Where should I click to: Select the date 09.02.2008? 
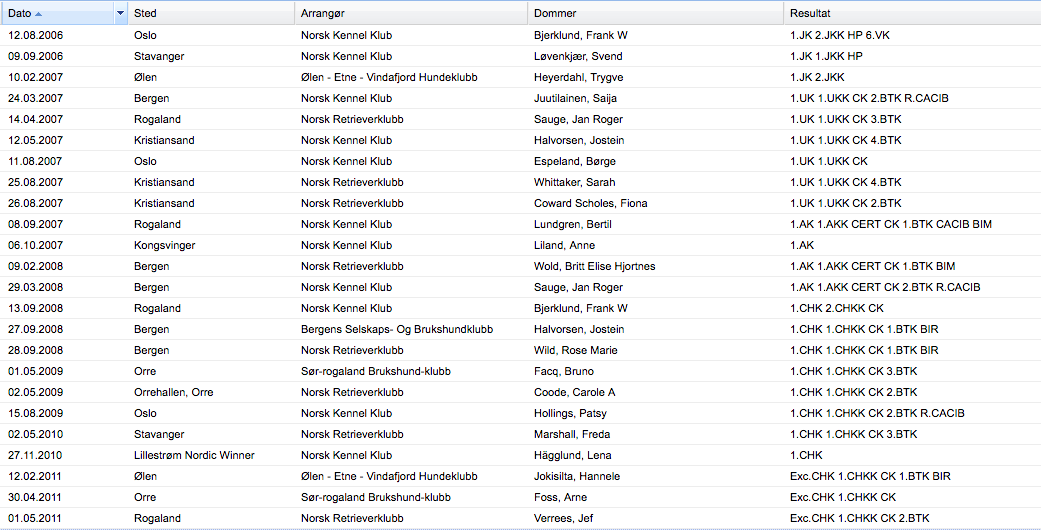coord(35,266)
